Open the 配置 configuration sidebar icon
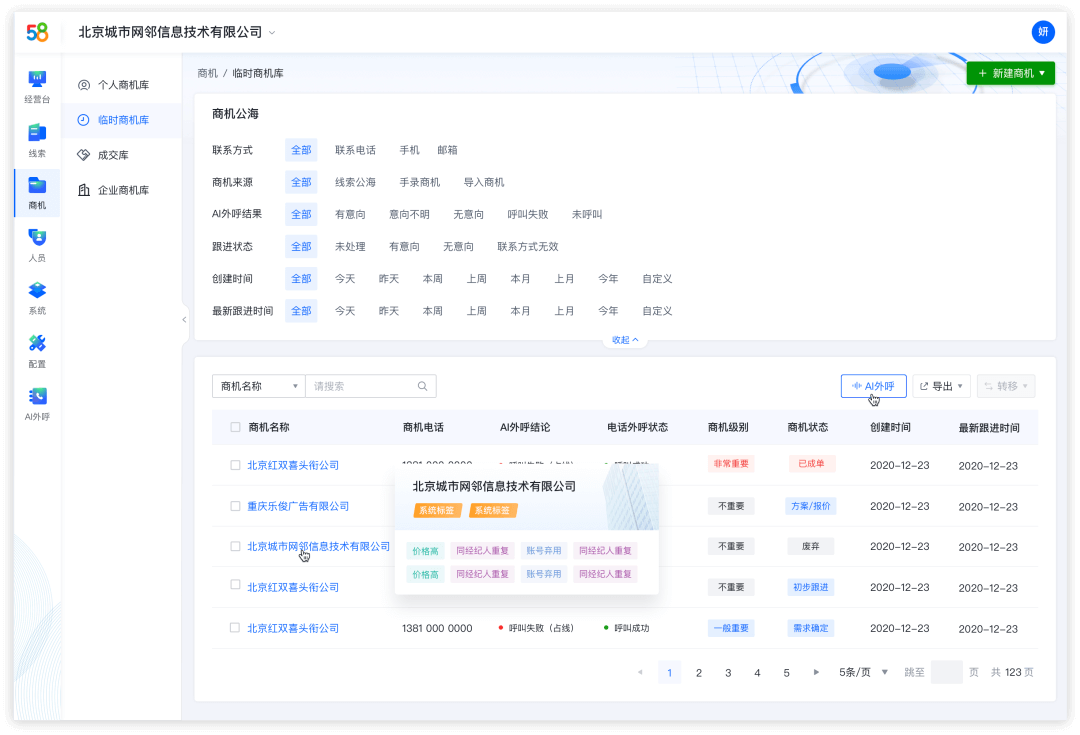Viewport: 1080px width, 735px height. [x=37, y=351]
